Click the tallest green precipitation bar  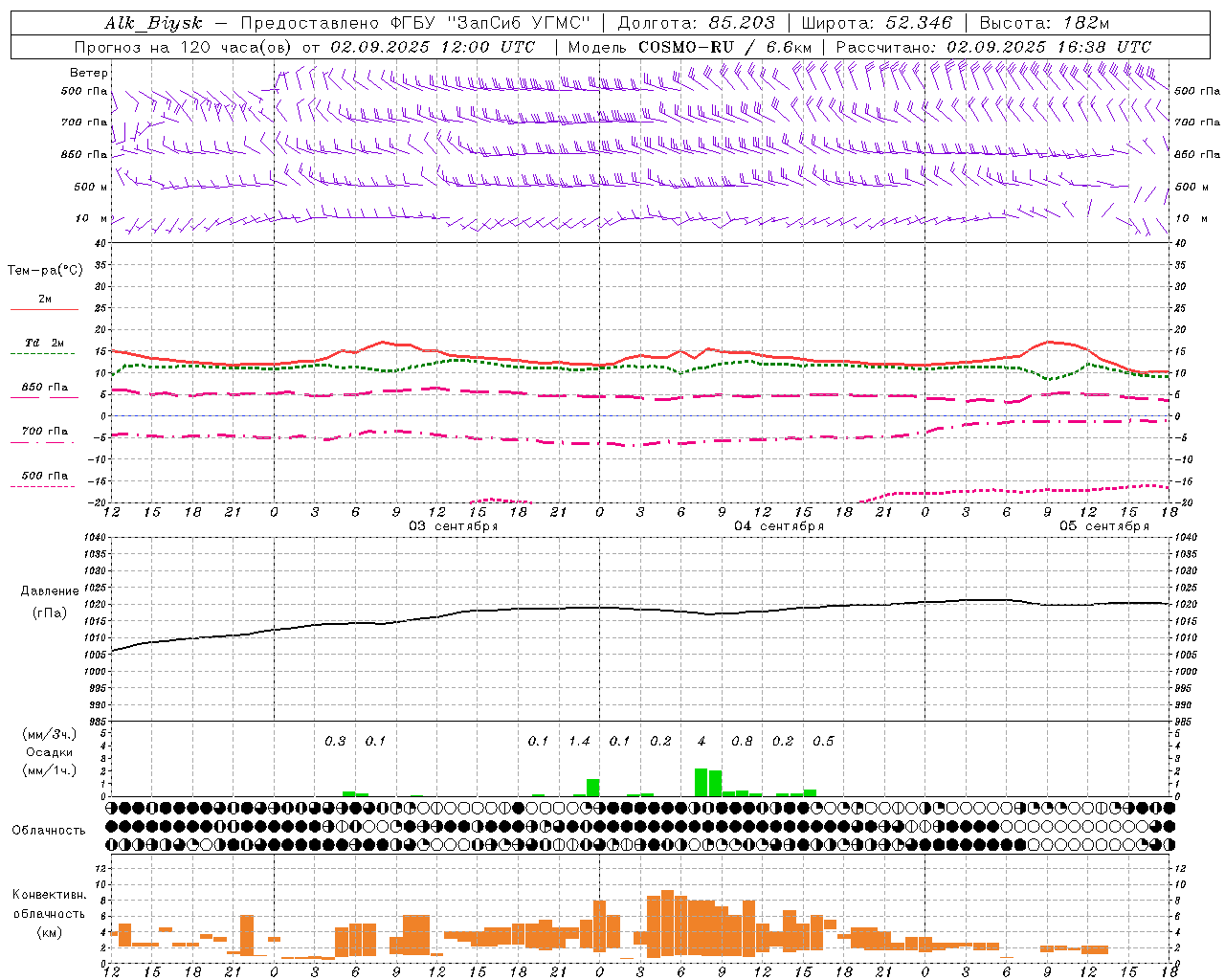[x=702, y=782]
